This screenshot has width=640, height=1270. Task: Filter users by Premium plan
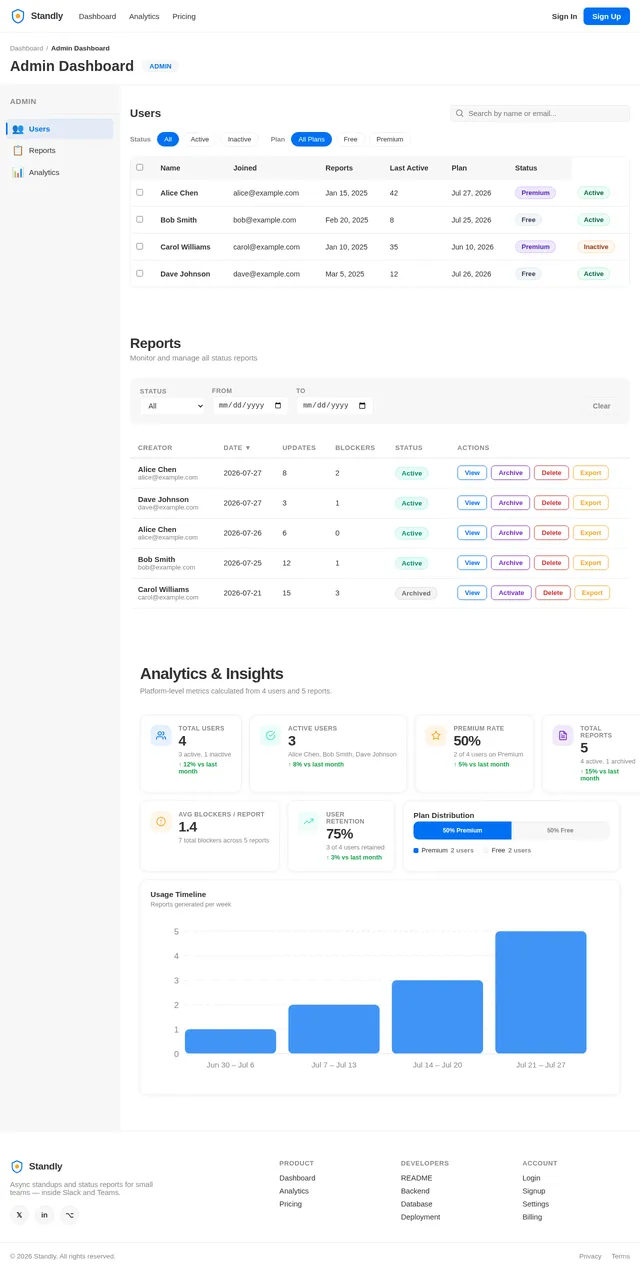pos(390,139)
